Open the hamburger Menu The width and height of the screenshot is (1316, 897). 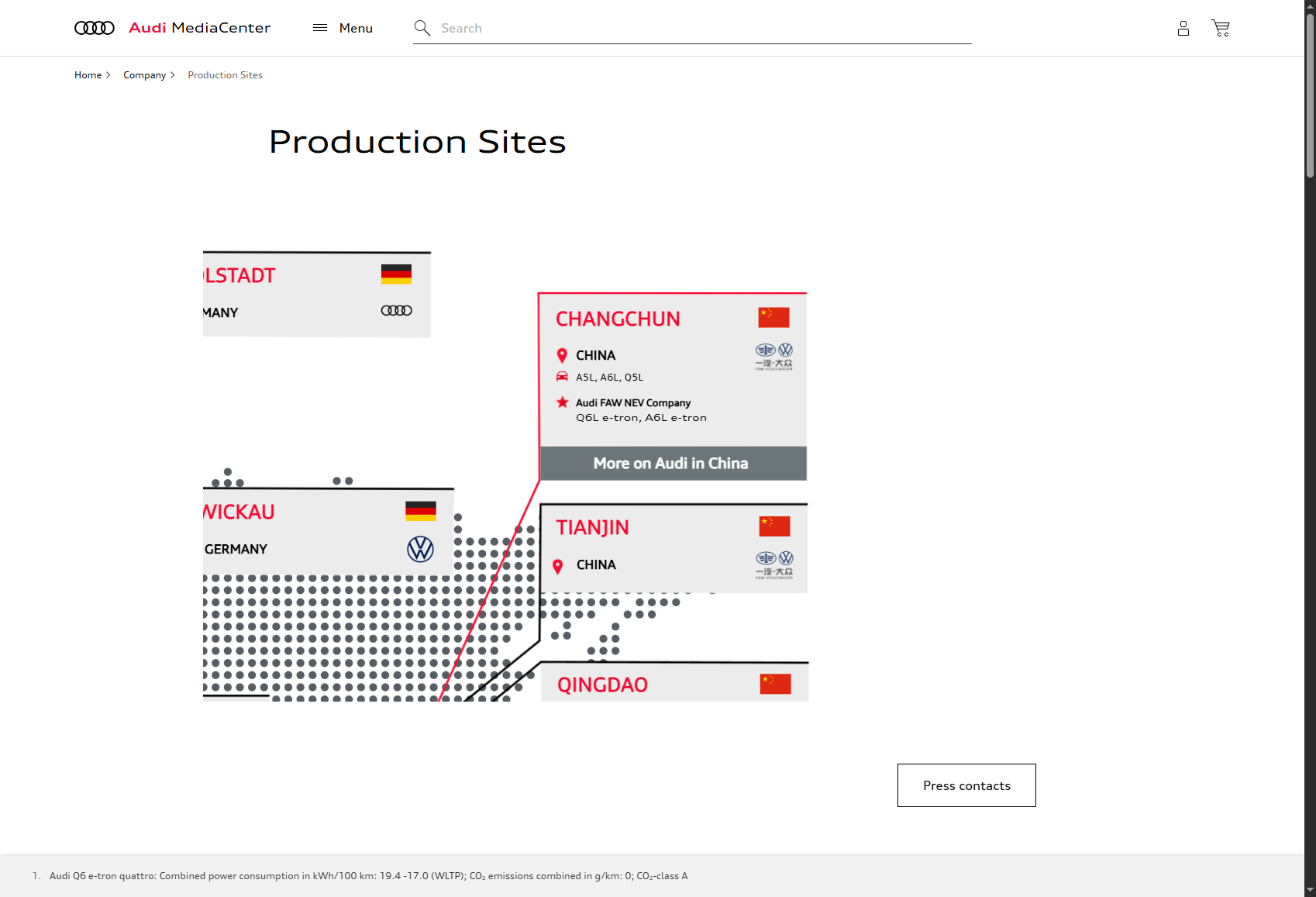343,28
